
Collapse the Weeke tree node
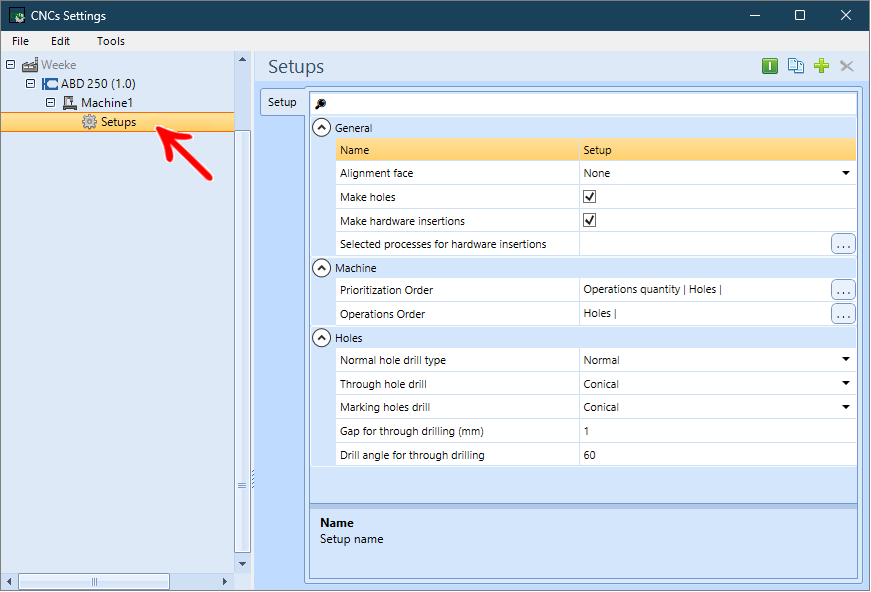pyautogui.click(x=11, y=64)
